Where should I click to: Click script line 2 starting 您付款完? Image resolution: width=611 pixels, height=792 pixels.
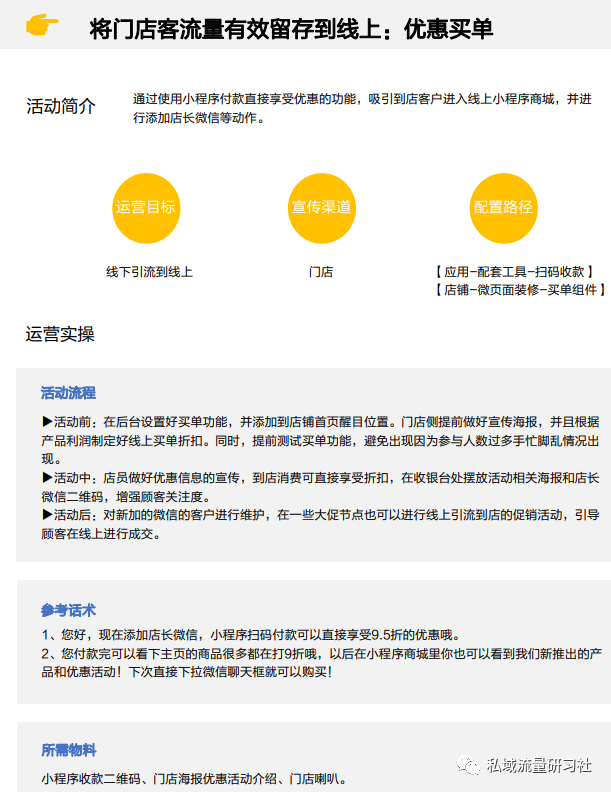pos(322,663)
